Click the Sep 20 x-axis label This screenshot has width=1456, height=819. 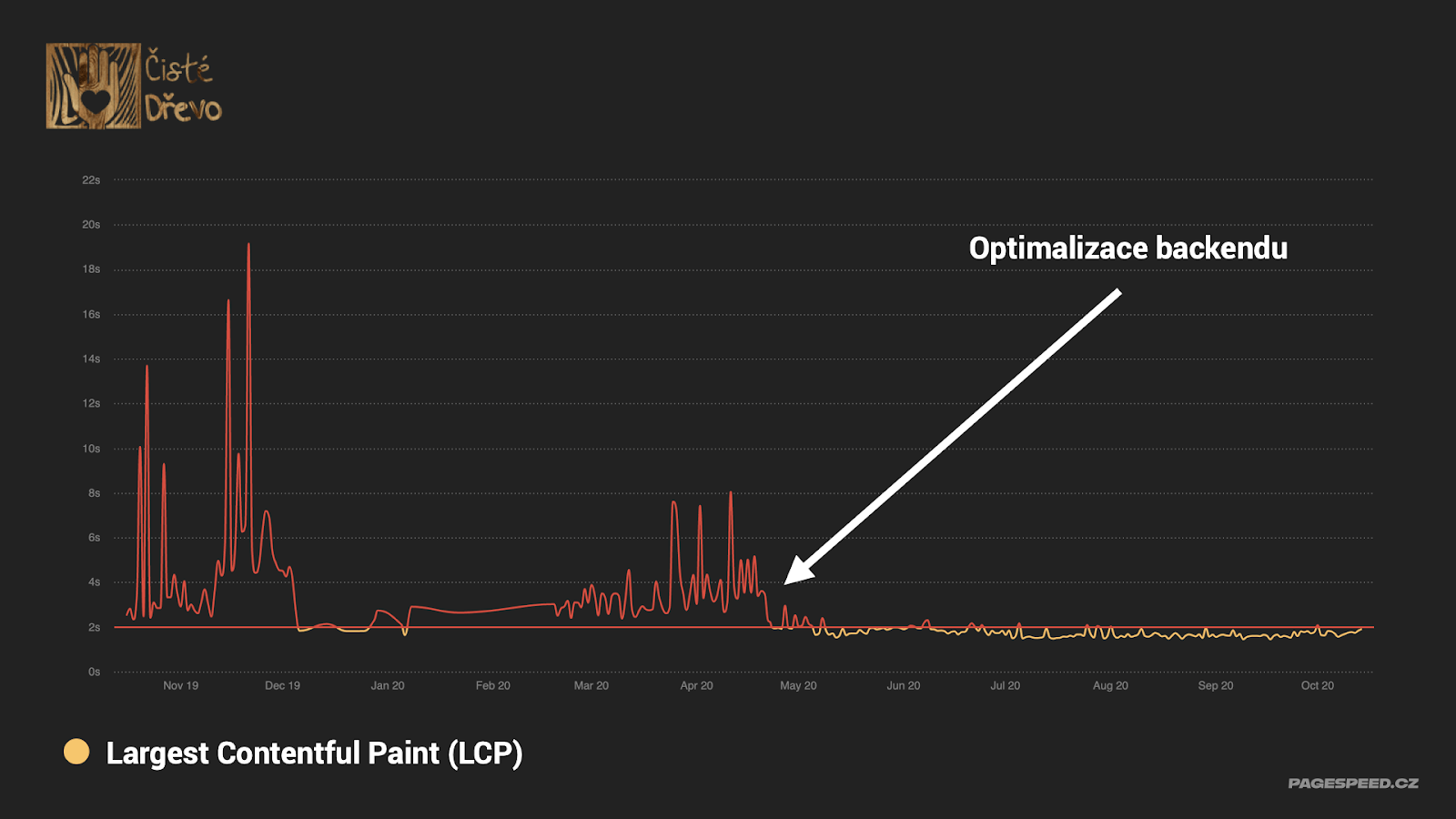pyautogui.click(x=1215, y=685)
